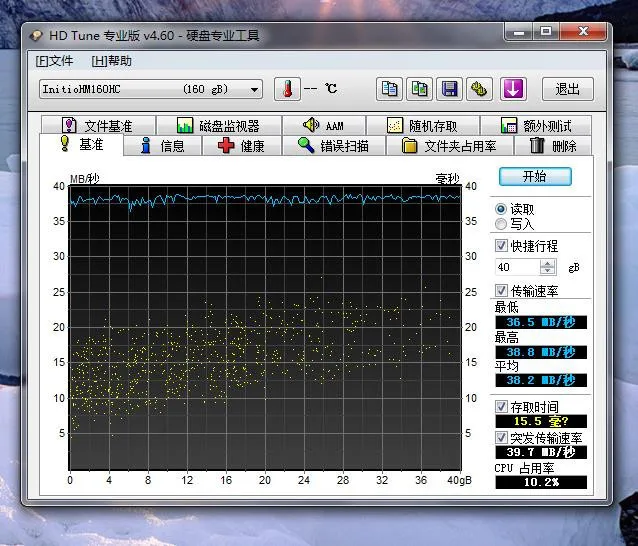The height and width of the screenshot is (546, 638).
Task: Select the 读取 read radio button
Action: pos(501,209)
